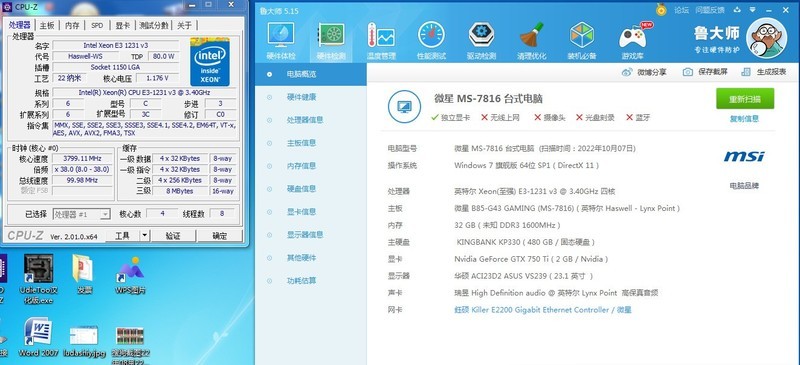Open the 鲁大师 main menu dropdown triangle
The height and width of the screenshot is (365, 800).
pos(753,9)
